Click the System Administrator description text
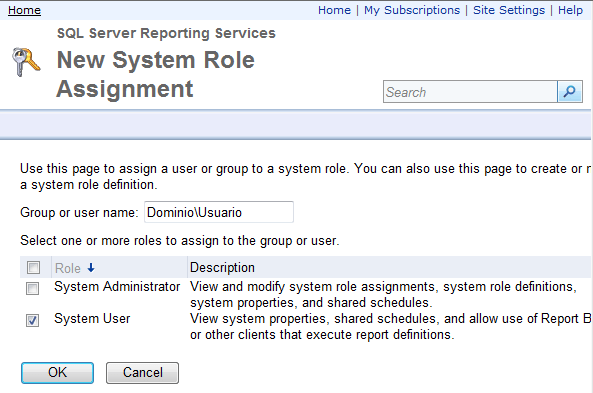This screenshot has height=393, width=593. [383, 295]
